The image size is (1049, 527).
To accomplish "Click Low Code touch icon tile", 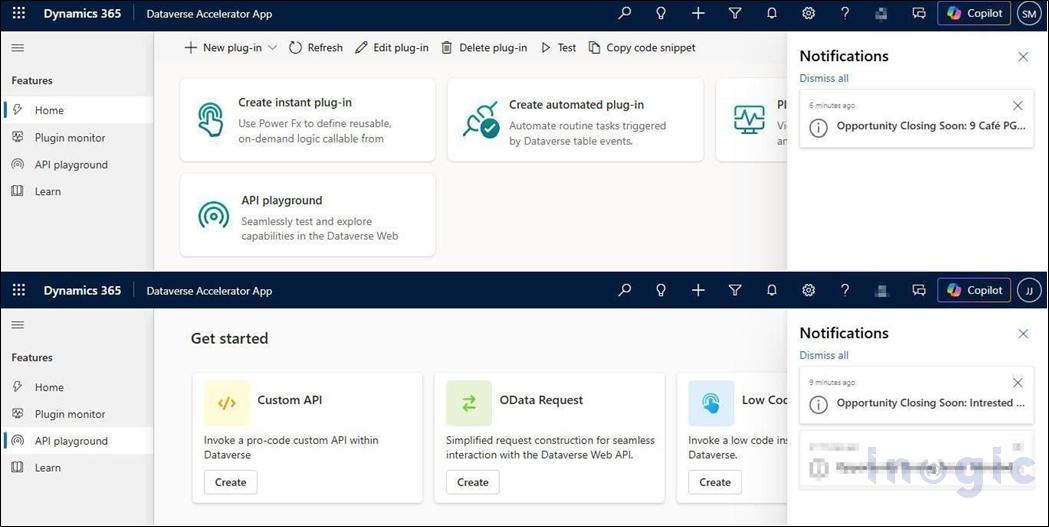I will (x=711, y=403).
